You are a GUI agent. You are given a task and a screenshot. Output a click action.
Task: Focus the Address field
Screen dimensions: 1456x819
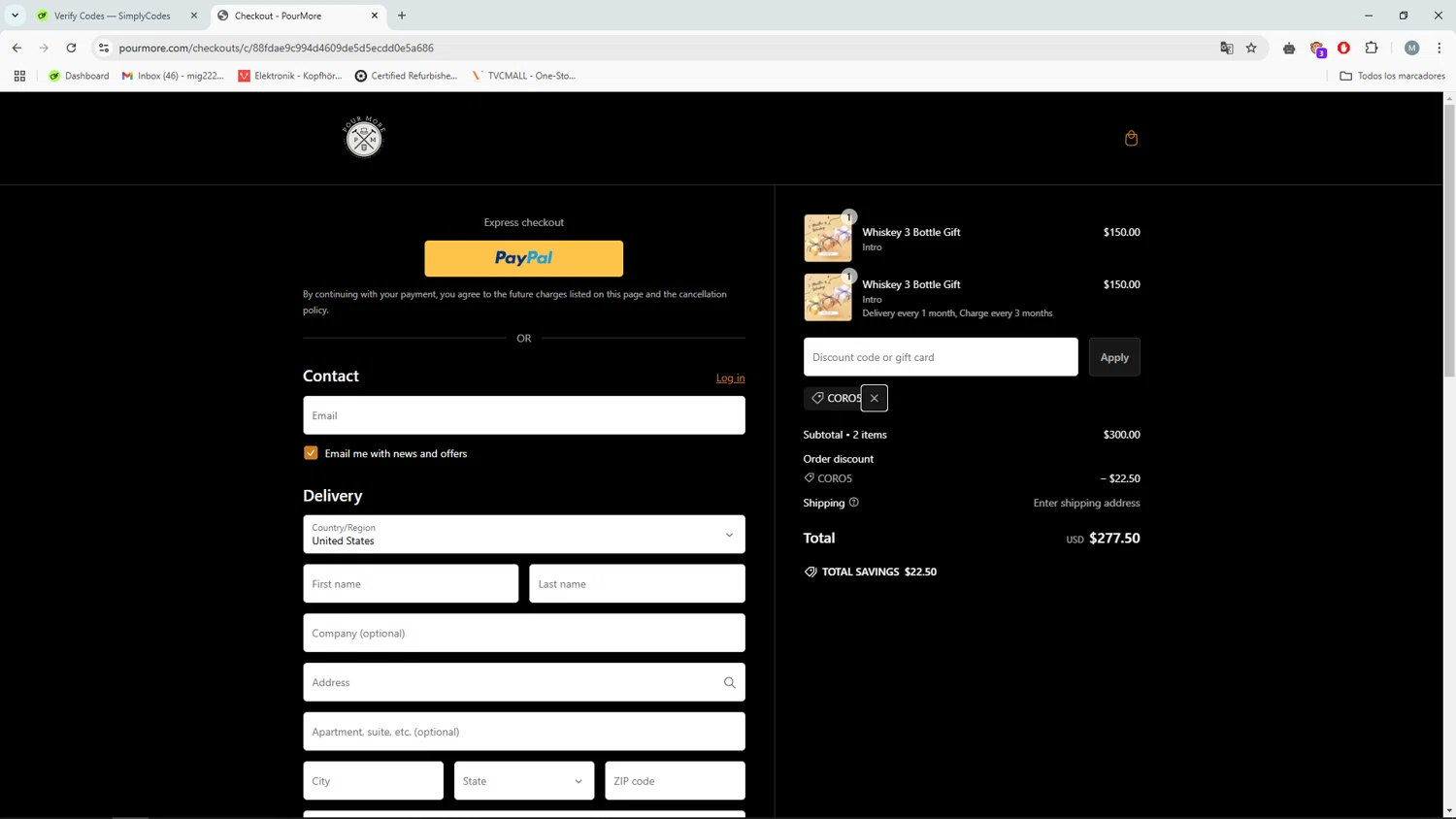[x=524, y=682]
